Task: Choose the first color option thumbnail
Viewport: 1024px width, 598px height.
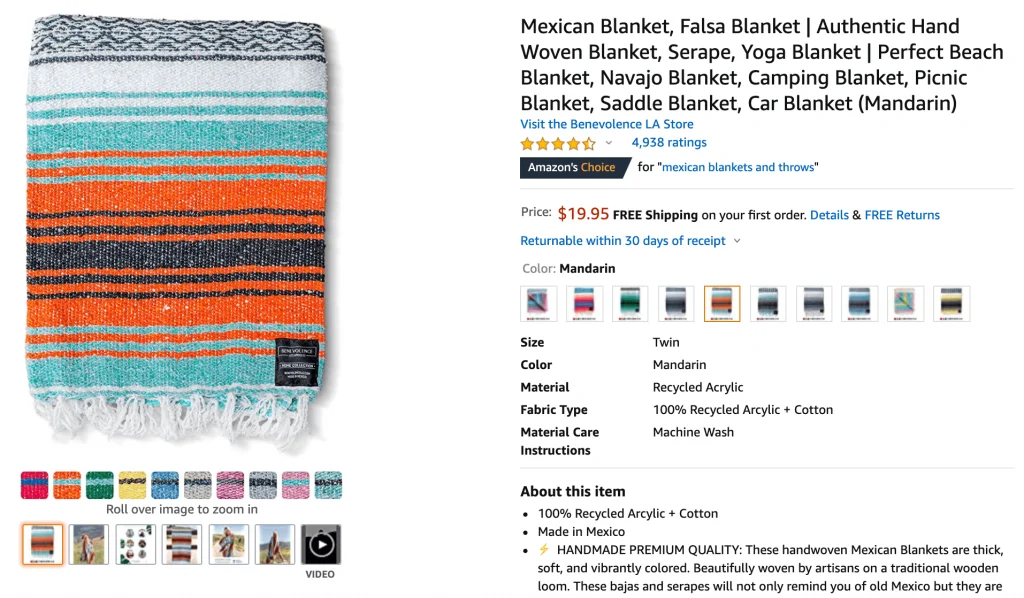Action: coord(539,304)
